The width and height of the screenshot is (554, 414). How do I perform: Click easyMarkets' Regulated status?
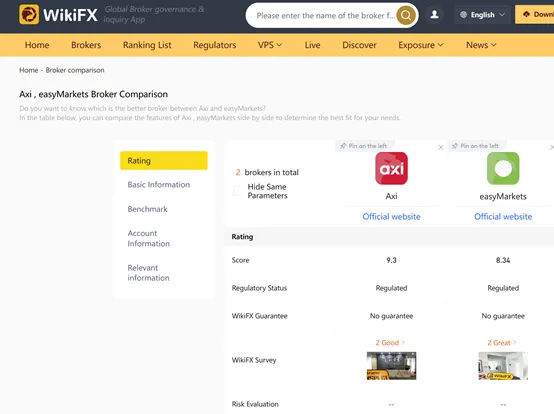503,288
